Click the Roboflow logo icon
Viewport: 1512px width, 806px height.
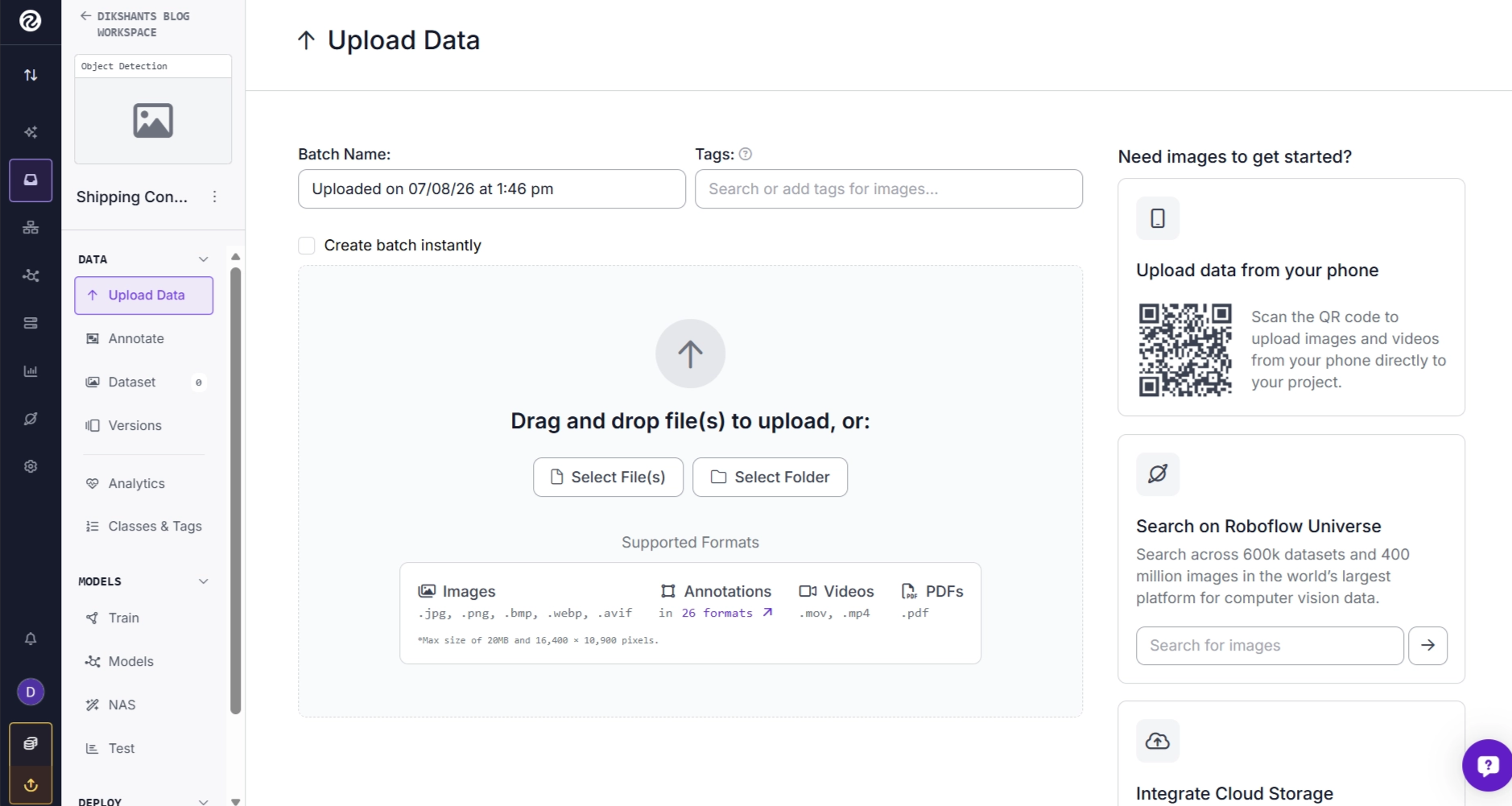31,21
